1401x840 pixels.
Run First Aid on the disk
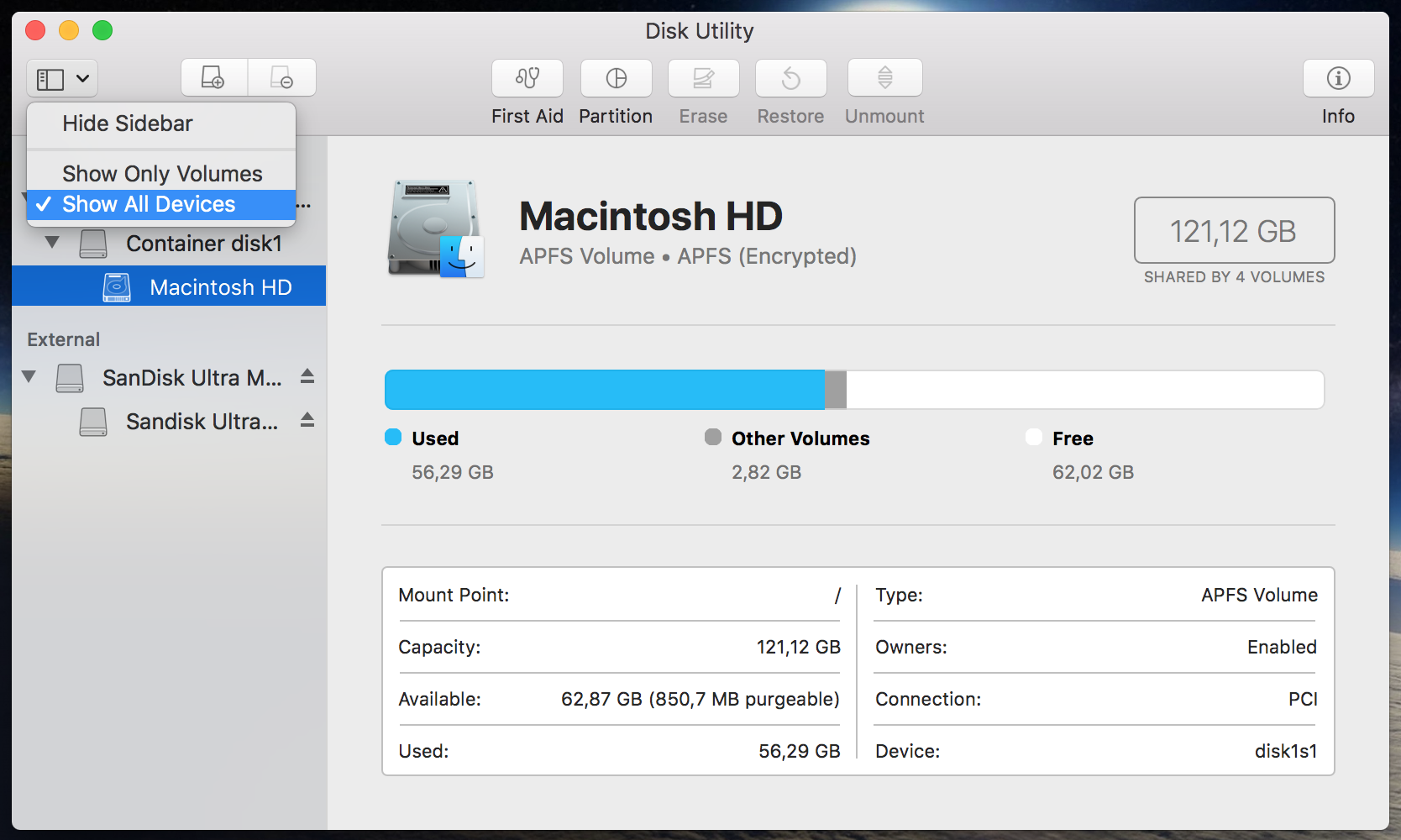coord(527,78)
